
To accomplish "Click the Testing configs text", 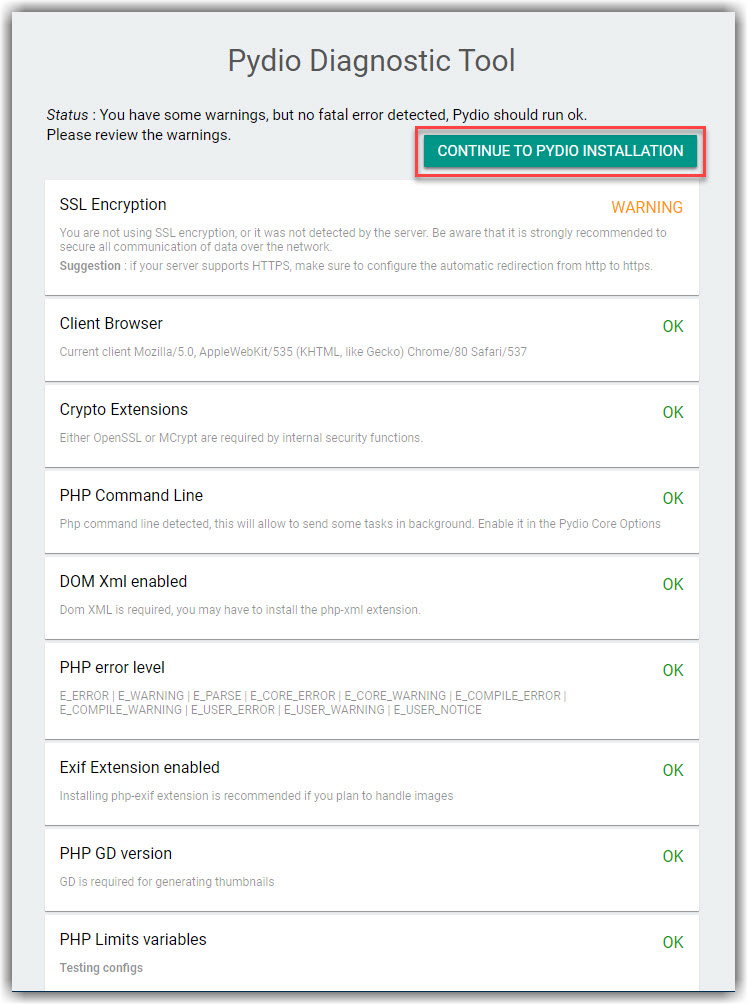I will pos(101,968).
